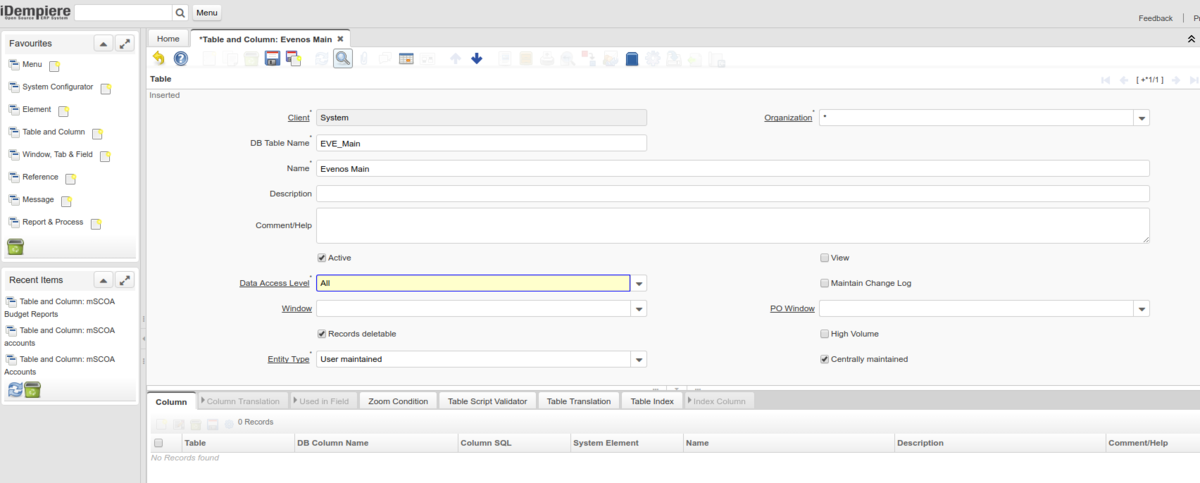Uncheck the Active checkbox
Image resolution: width=1200 pixels, height=483 pixels.
tap(322, 258)
